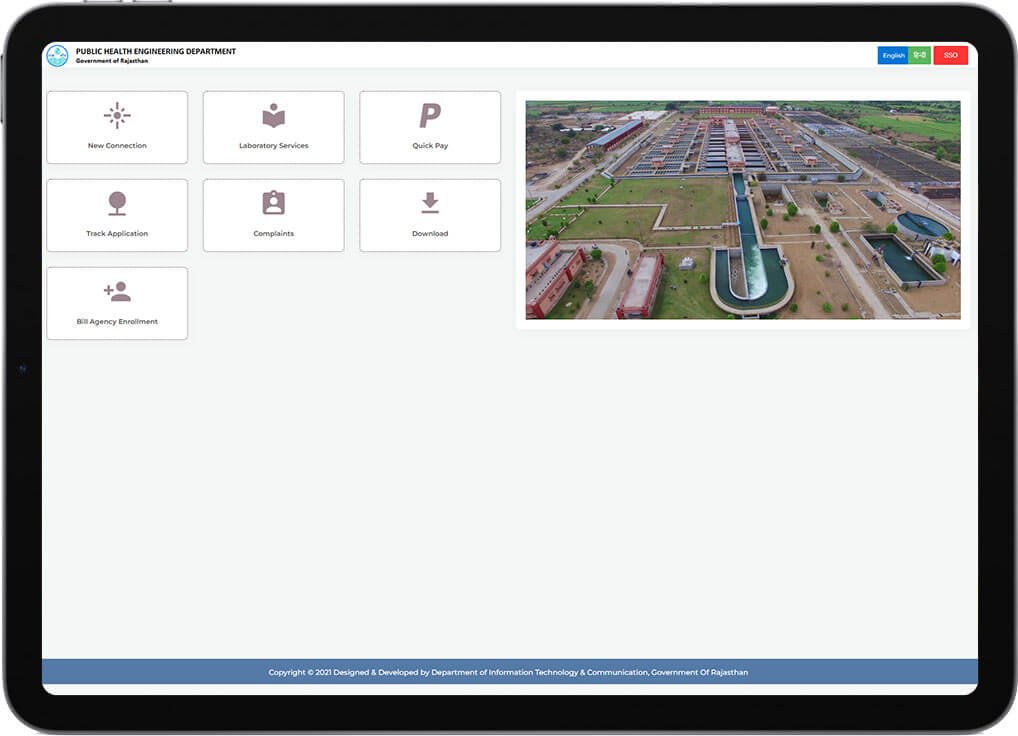This screenshot has width=1018, height=736.
Task: Click the PHED round logo in header
Action: coord(57,56)
